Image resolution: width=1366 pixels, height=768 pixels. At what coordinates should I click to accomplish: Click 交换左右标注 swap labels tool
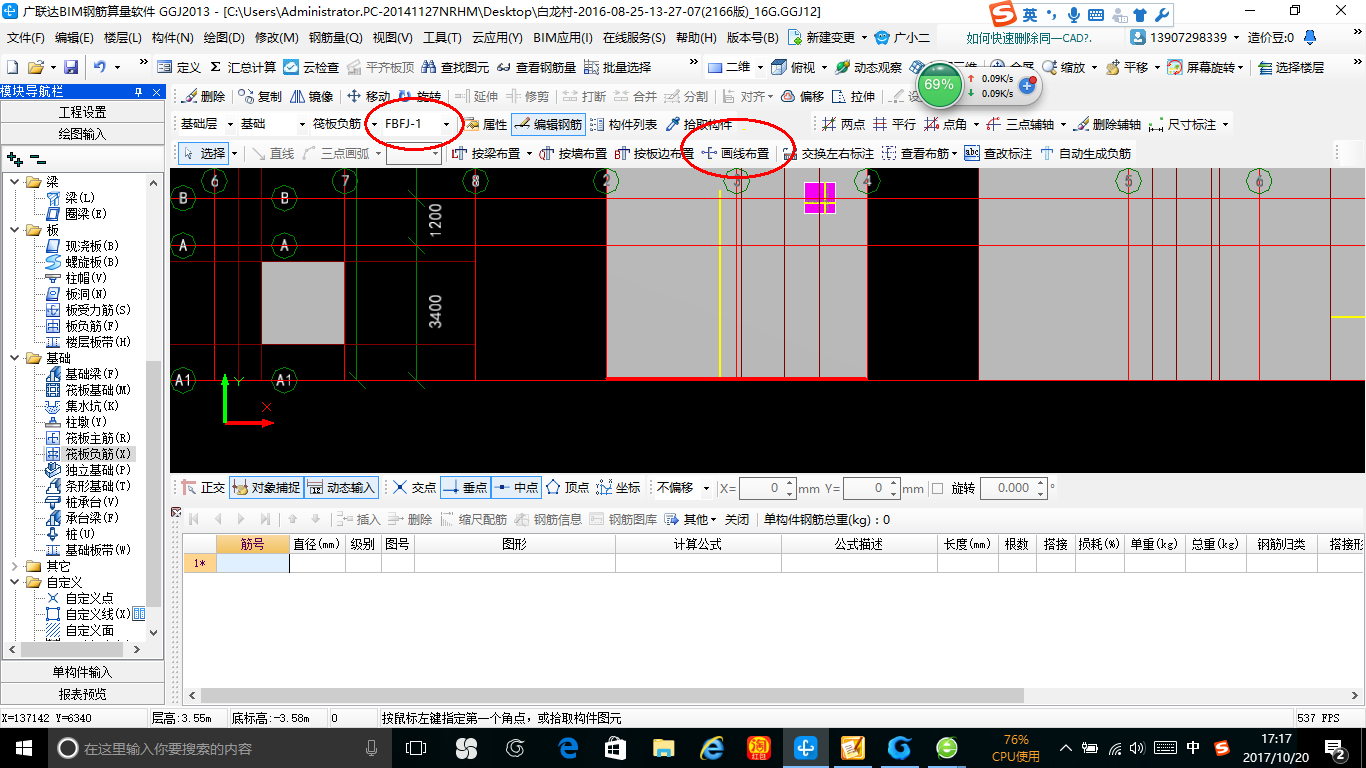[x=828, y=153]
